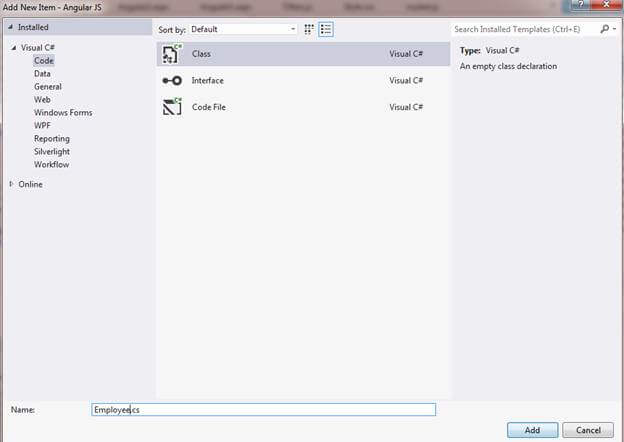Collapse the Installed section
The image size is (624, 442).
coord(10,27)
